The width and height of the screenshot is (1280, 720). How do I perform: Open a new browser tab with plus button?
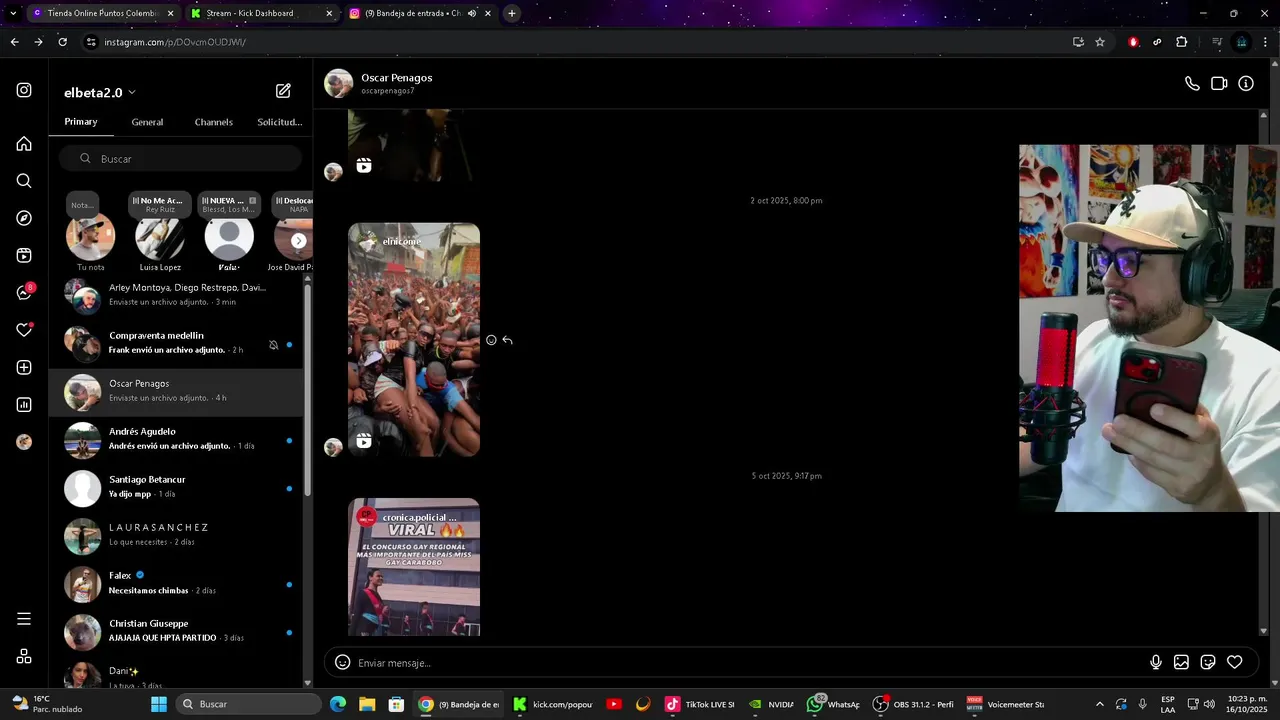(x=512, y=13)
